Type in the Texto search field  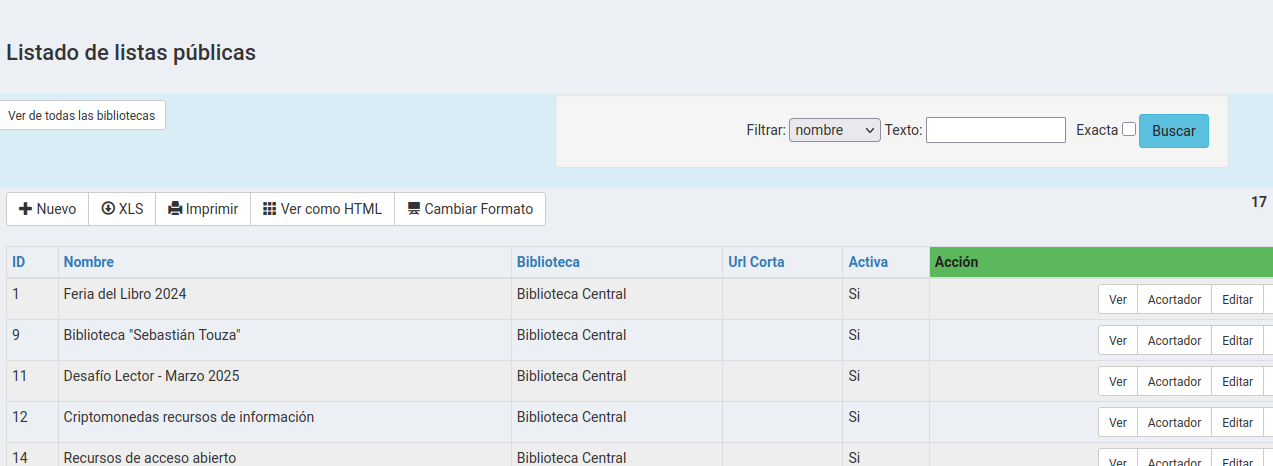(x=995, y=130)
